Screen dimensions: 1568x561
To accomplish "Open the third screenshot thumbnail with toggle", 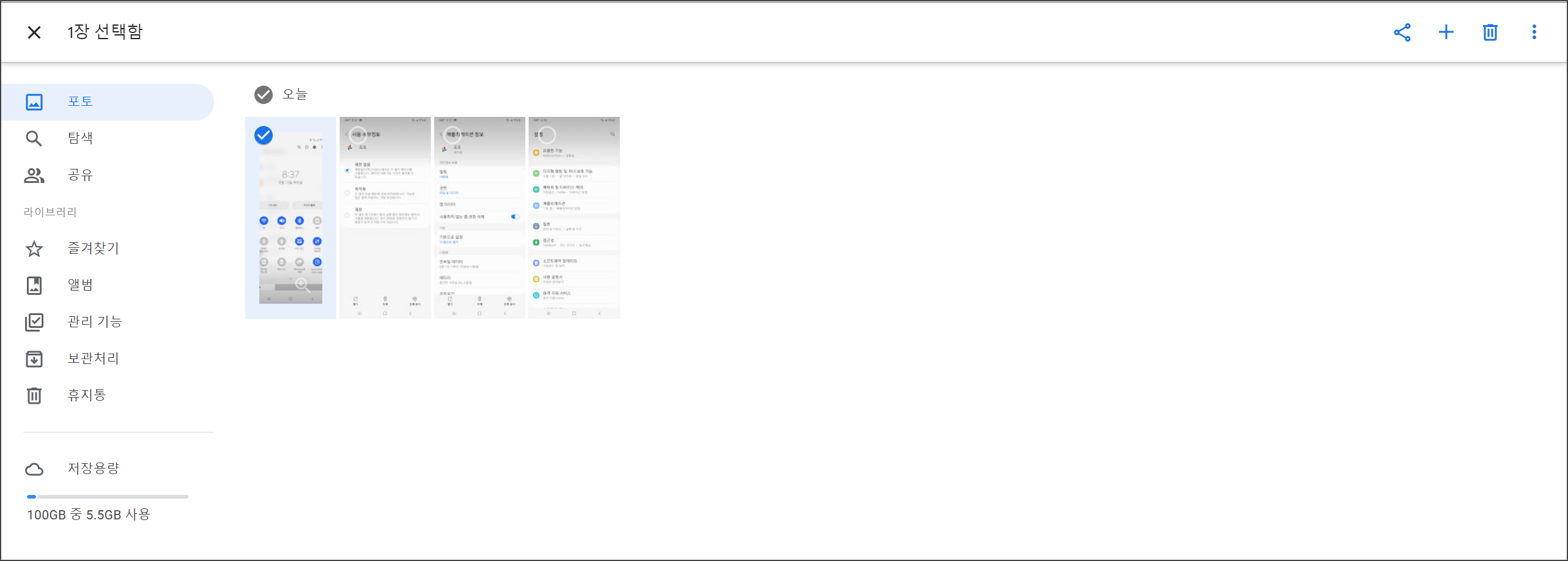I will point(479,218).
